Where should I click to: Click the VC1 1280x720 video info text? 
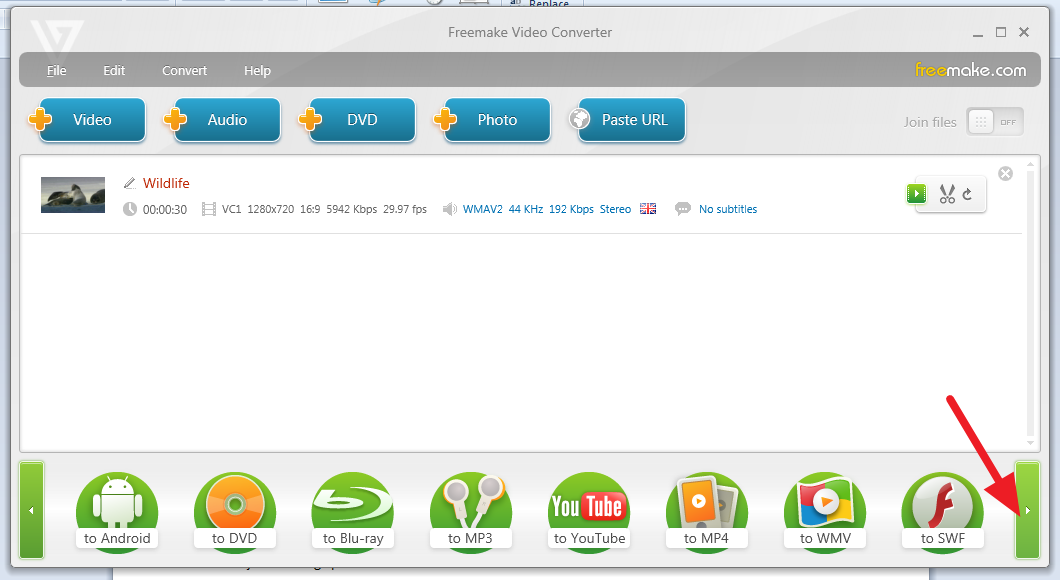point(324,210)
